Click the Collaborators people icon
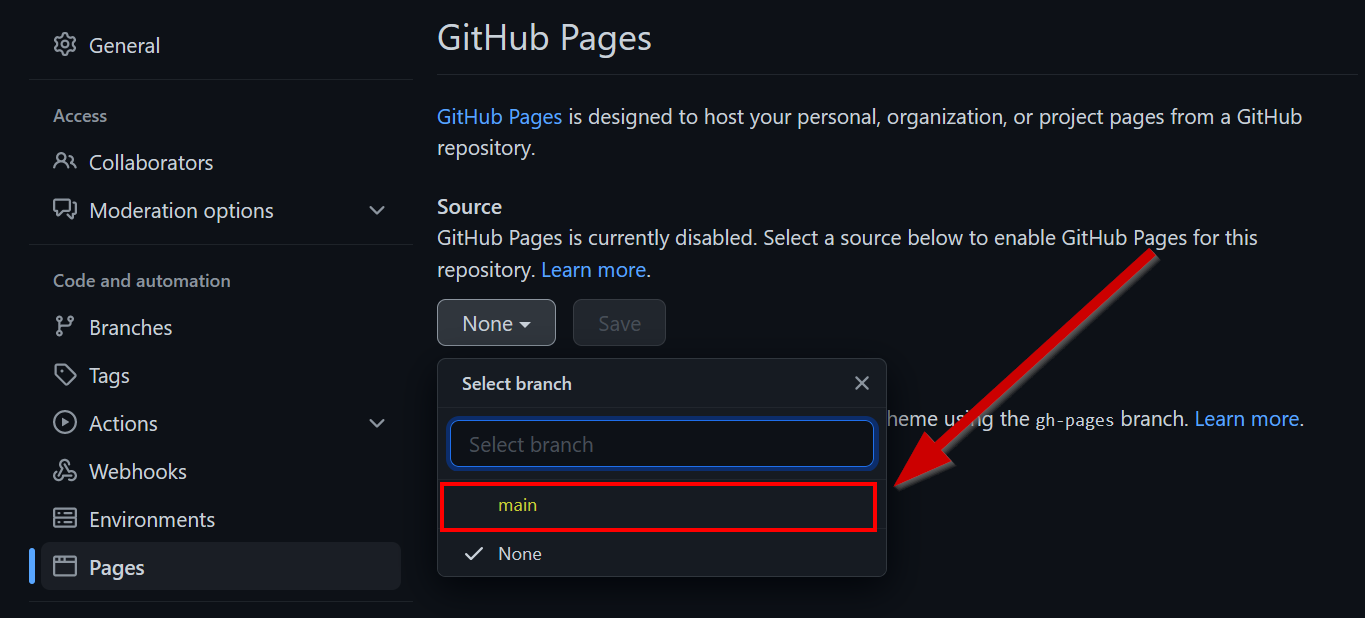Image resolution: width=1365 pixels, height=618 pixels. [65, 162]
